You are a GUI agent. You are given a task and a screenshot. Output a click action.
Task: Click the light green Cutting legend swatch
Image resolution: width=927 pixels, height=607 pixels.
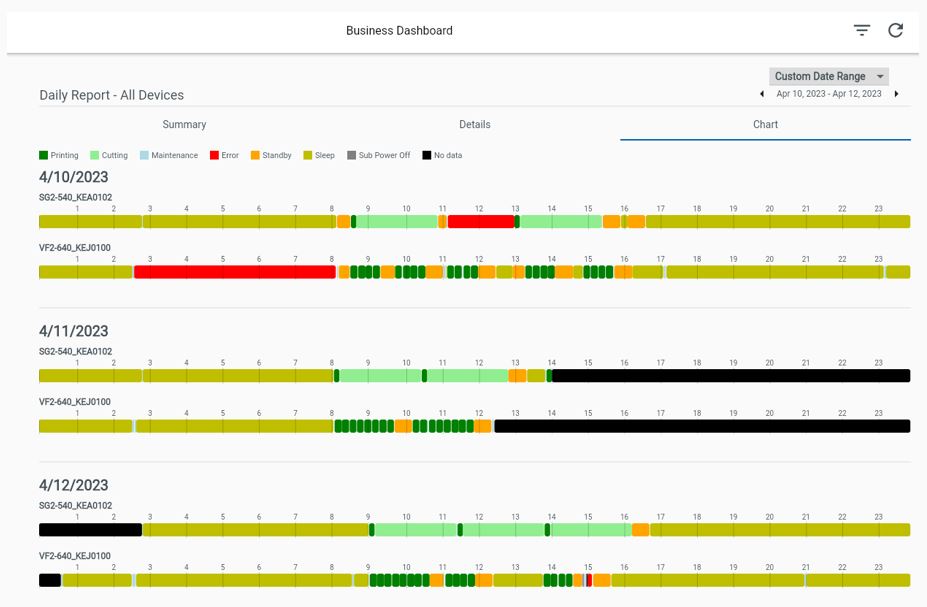[95, 155]
